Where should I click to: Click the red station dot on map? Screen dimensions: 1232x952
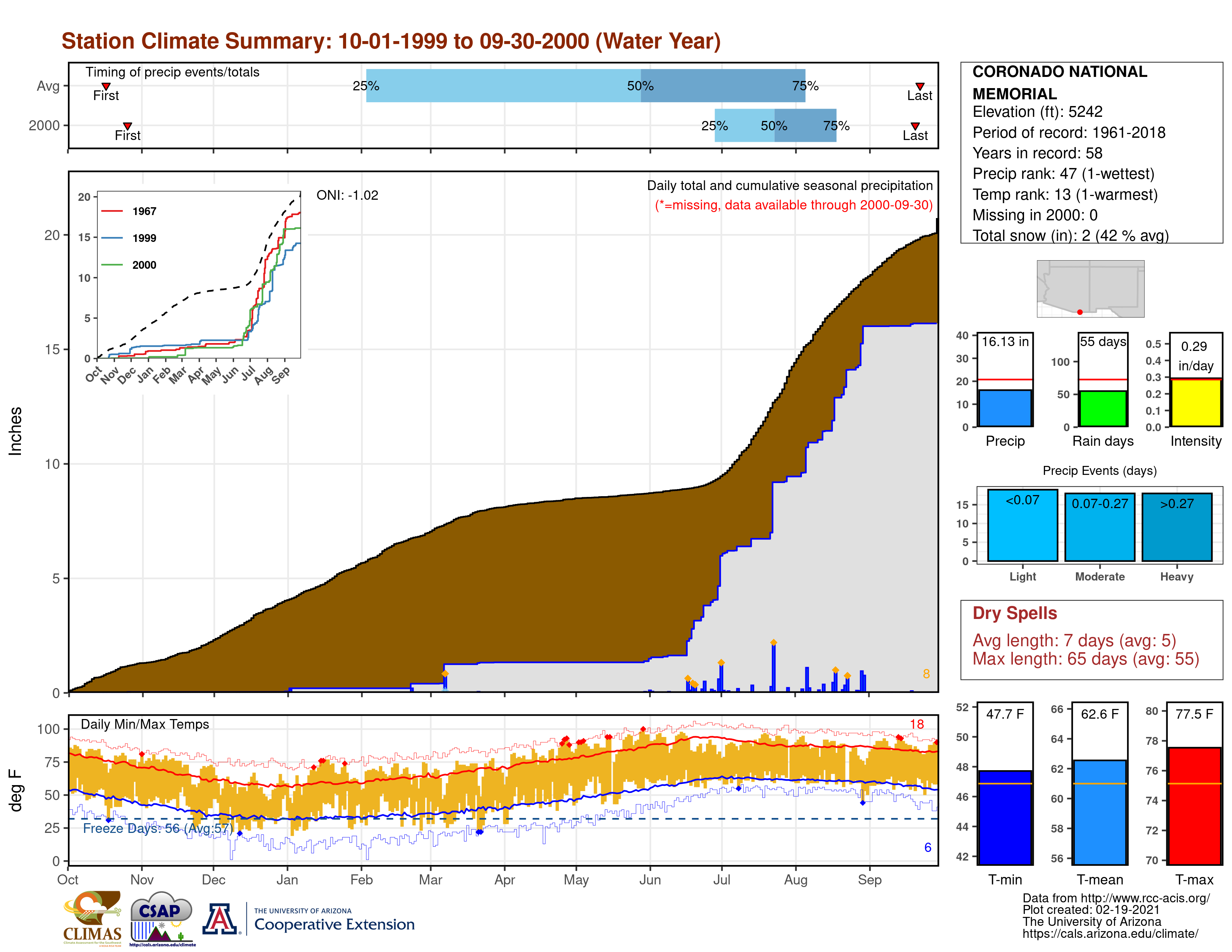(x=1080, y=312)
